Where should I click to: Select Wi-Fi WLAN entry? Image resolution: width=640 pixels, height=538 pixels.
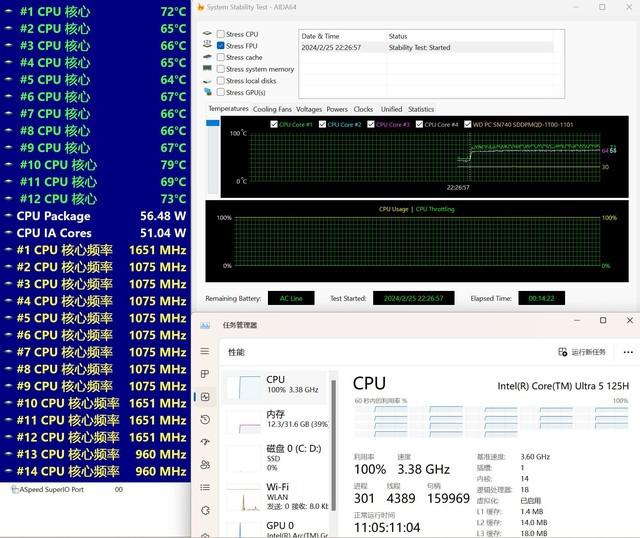[276, 496]
